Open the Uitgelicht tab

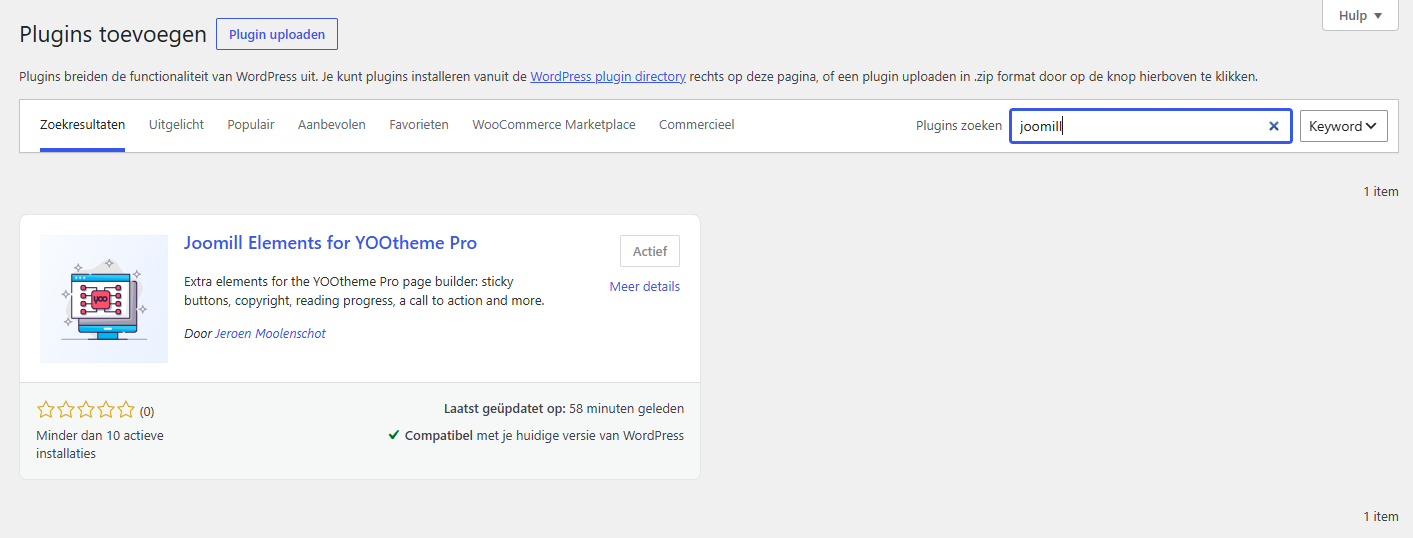click(176, 125)
